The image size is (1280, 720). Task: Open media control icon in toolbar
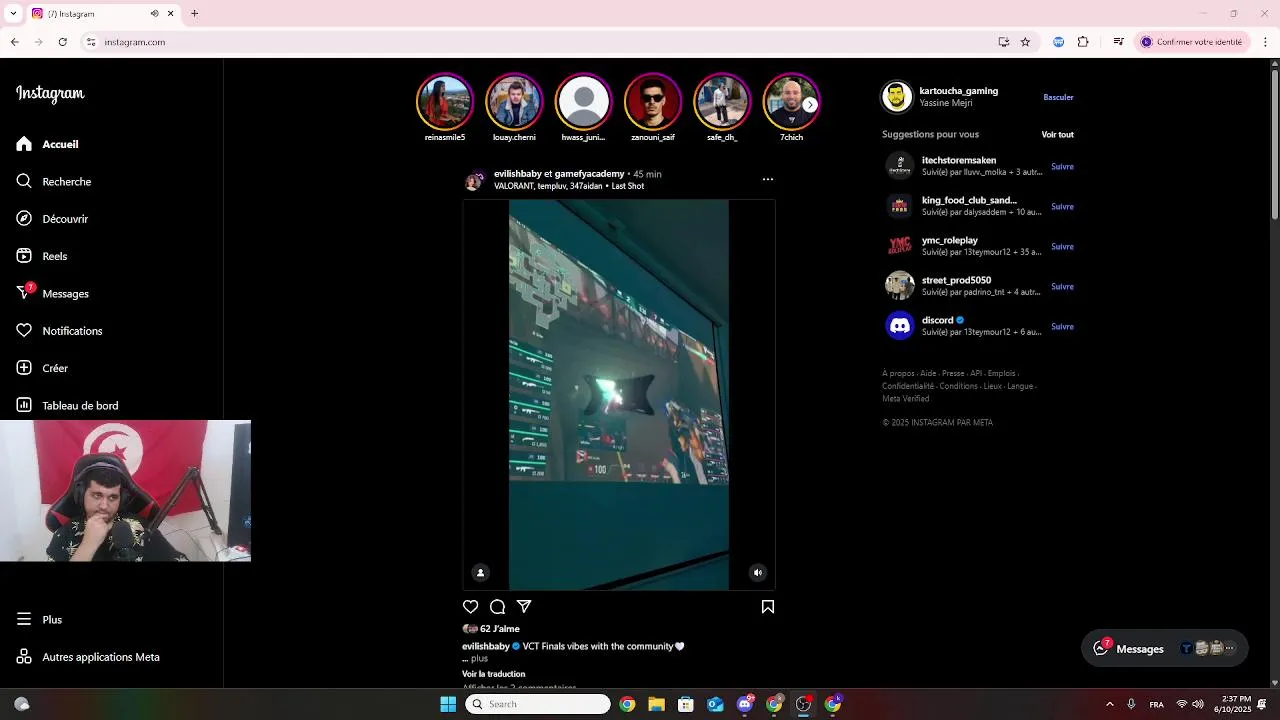pyautogui.click(x=1119, y=42)
